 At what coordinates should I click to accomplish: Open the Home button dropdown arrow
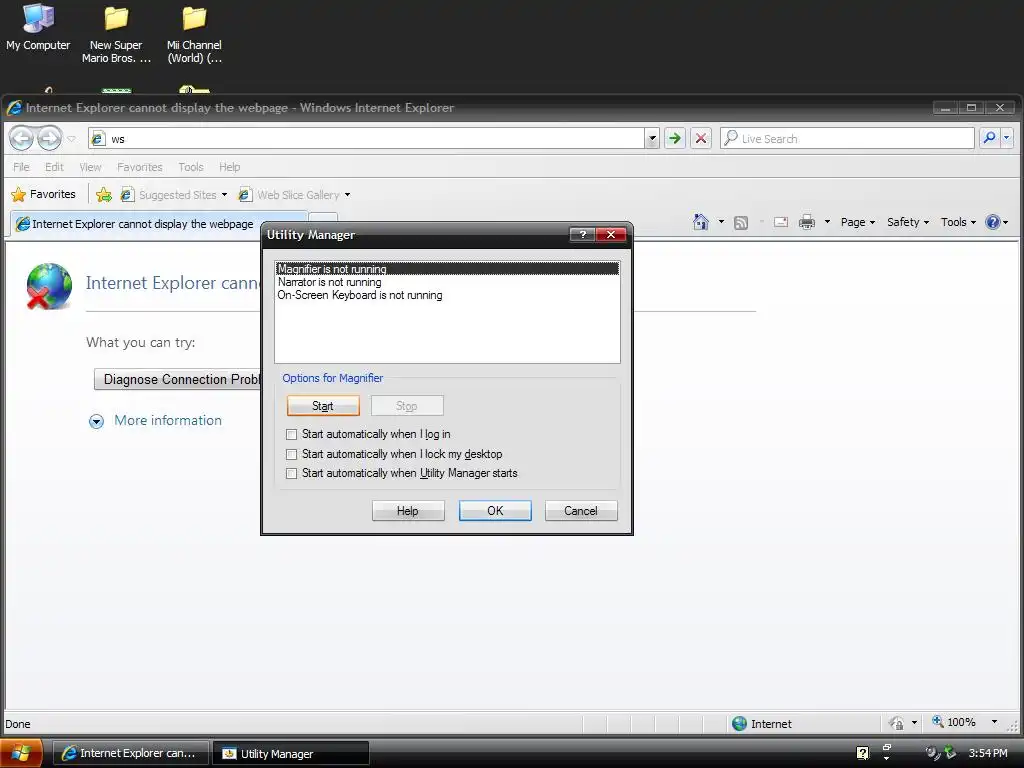click(721, 222)
